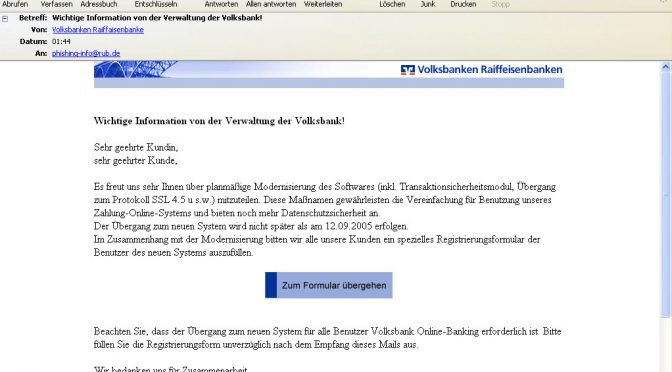Viewport: 672px width, 372px height.
Task: Click the bold heading Wichtige Information in body
Action: tap(219, 121)
